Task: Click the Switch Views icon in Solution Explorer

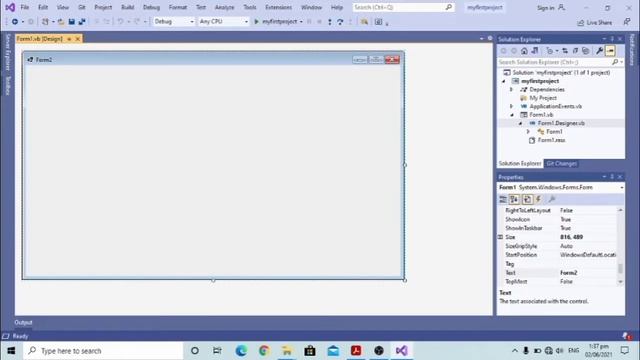Action: (535, 51)
